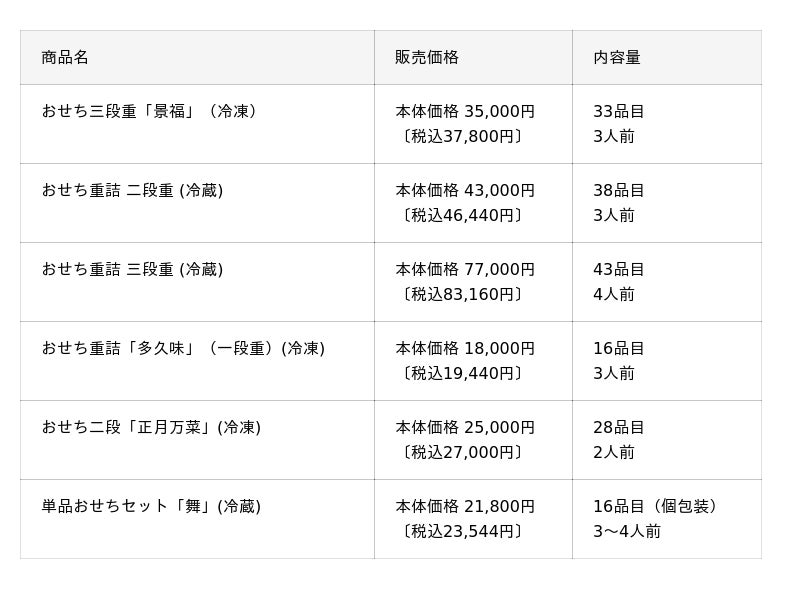Screen dimensions: 800x589
Task: Select product おせち三段重「景福」（冷凍）
Action: [152, 111]
